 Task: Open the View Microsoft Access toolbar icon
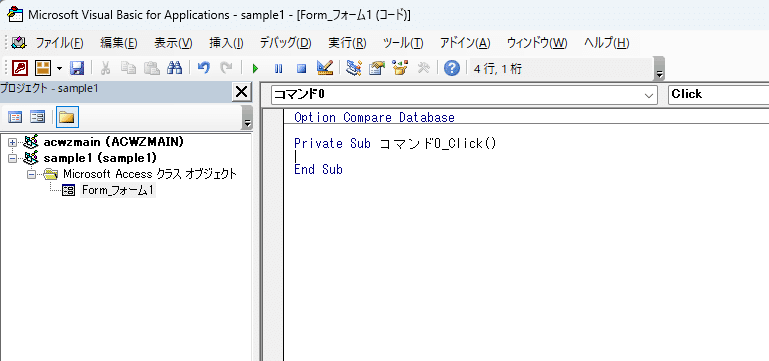[20, 68]
